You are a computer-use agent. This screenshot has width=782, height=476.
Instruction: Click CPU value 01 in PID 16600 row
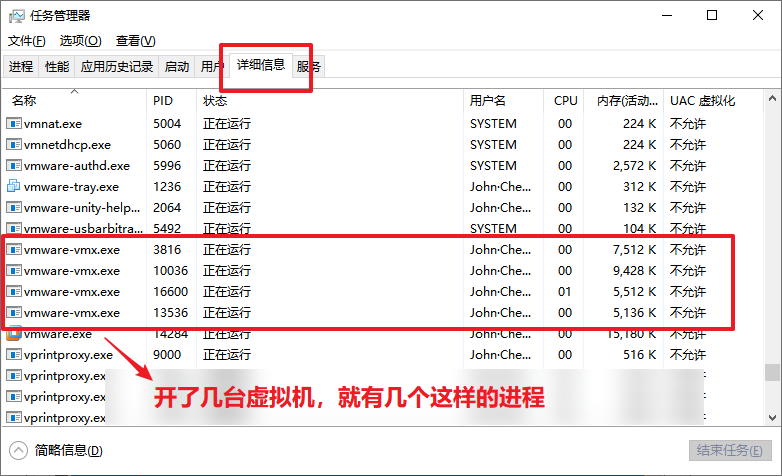(x=565, y=291)
